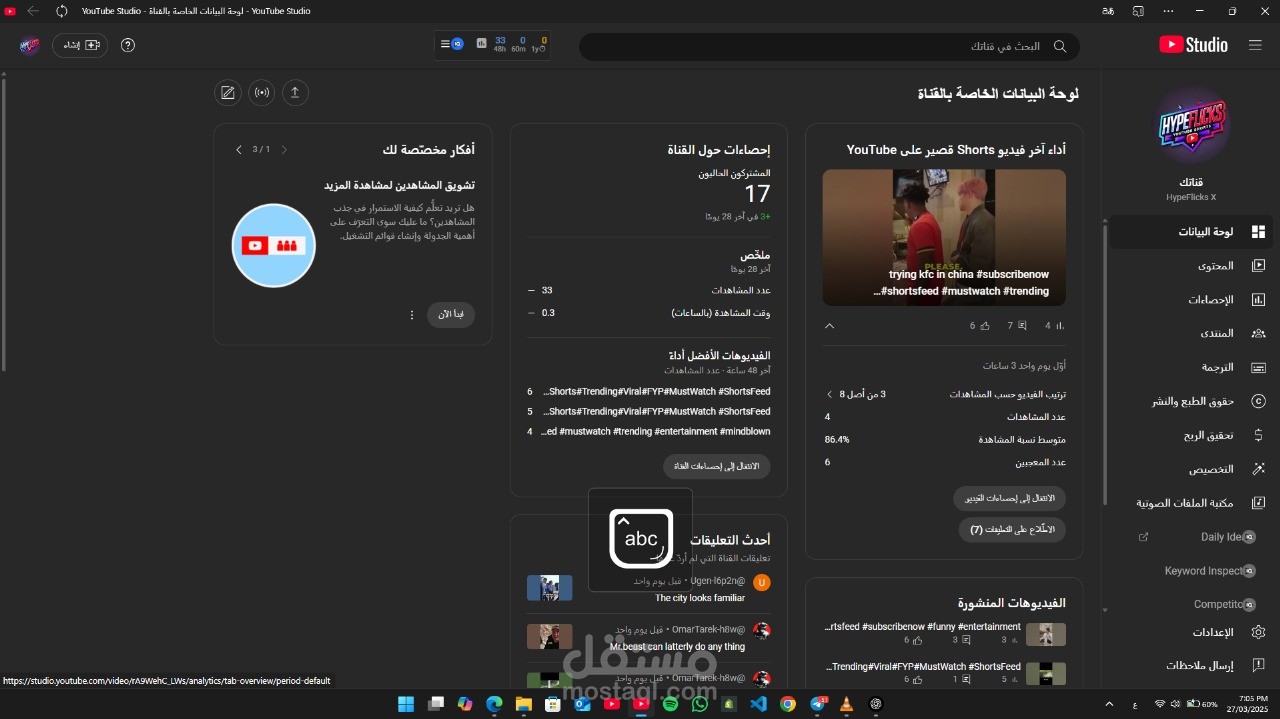1280x719 pixels.
Task: Open comment 'The city looks familiar'
Action: (x=700, y=598)
